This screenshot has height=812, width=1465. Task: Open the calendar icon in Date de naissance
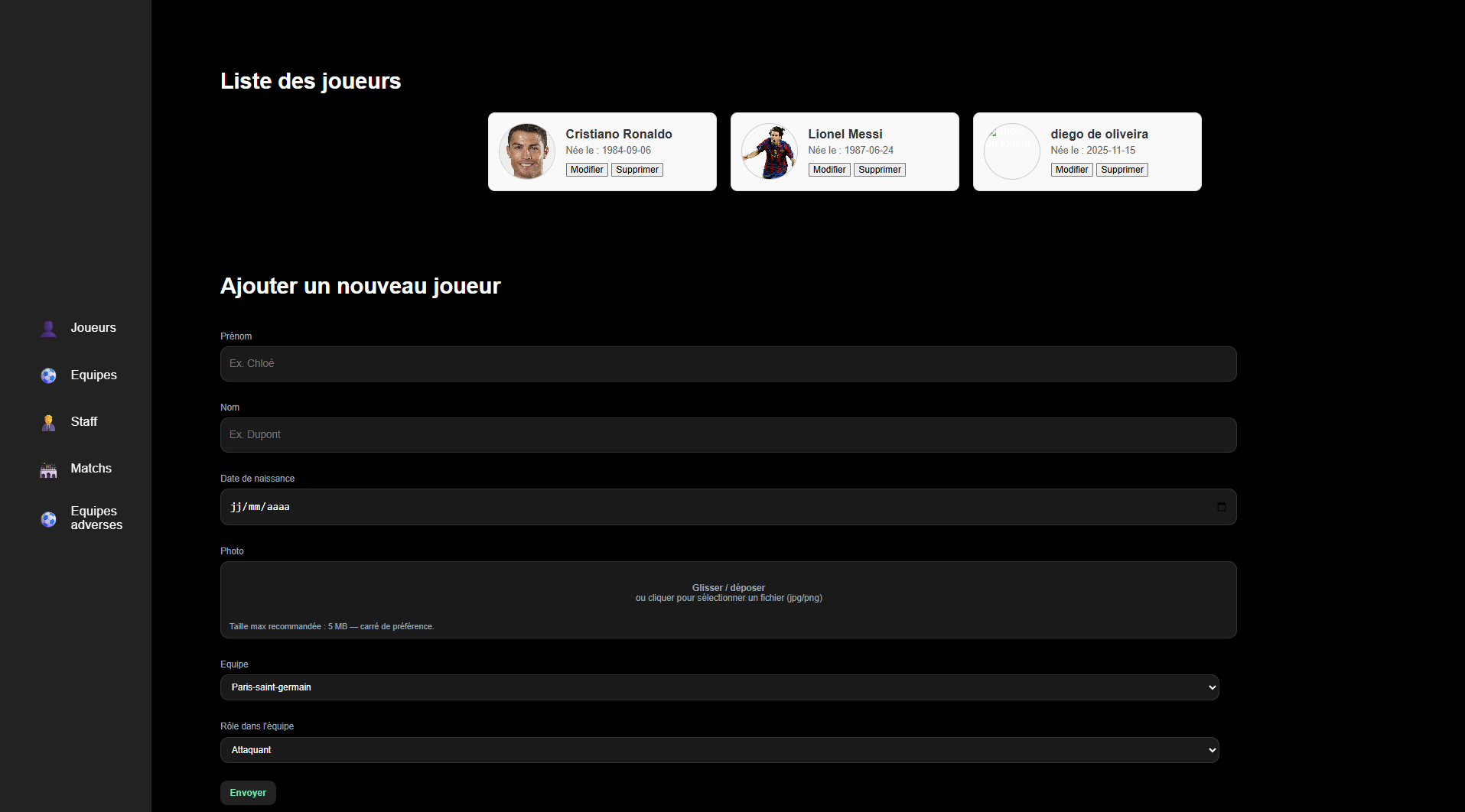(1220, 506)
